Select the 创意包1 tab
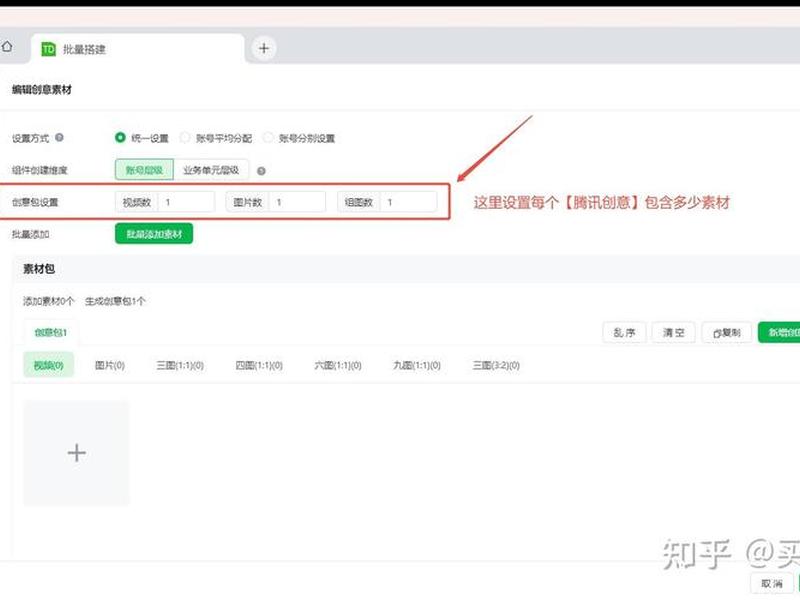The width and height of the screenshot is (800, 600). 51,333
